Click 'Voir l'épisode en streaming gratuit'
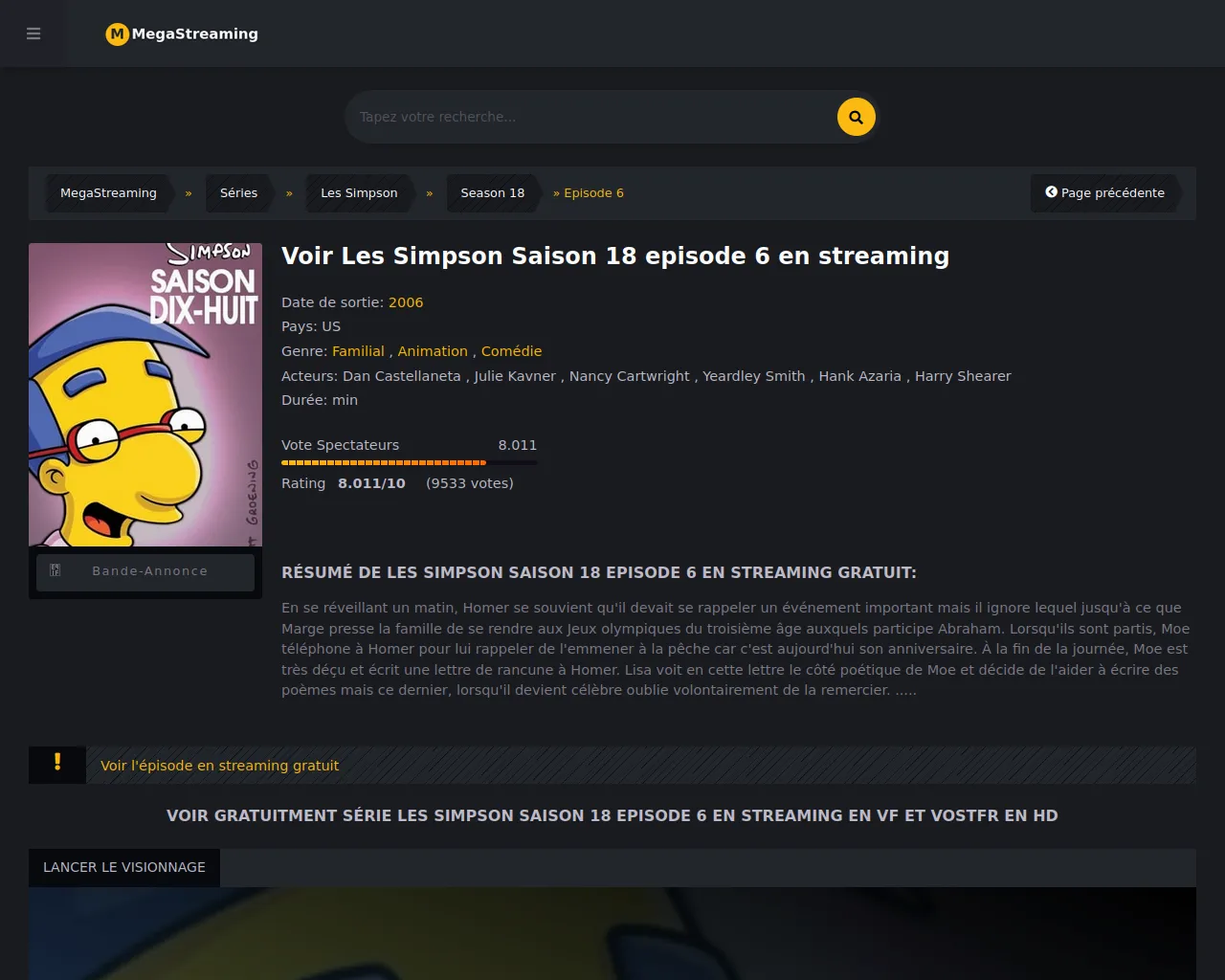Viewport: 1225px width, 980px height. [220, 766]
